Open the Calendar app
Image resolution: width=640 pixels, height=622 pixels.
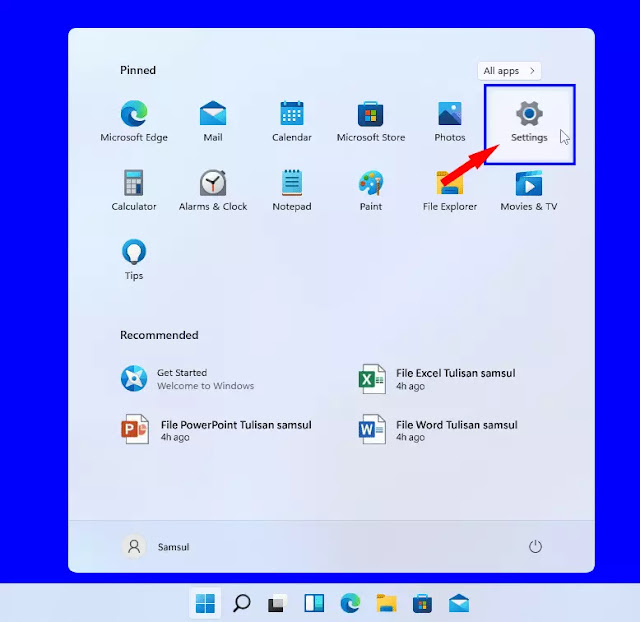click(291, 121)
